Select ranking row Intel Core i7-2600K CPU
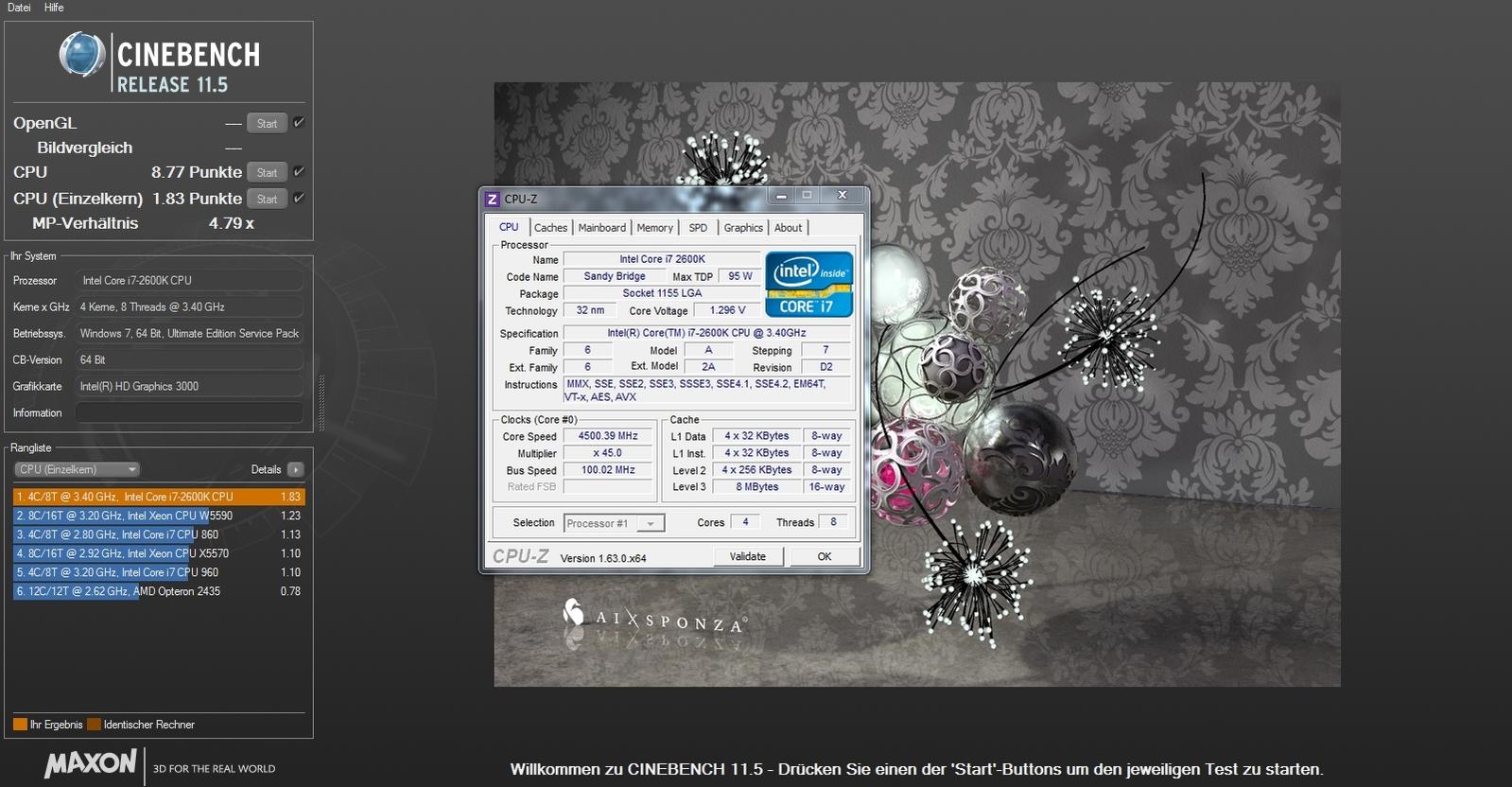This screenshot has width=1512, height=787. point(159,497)
